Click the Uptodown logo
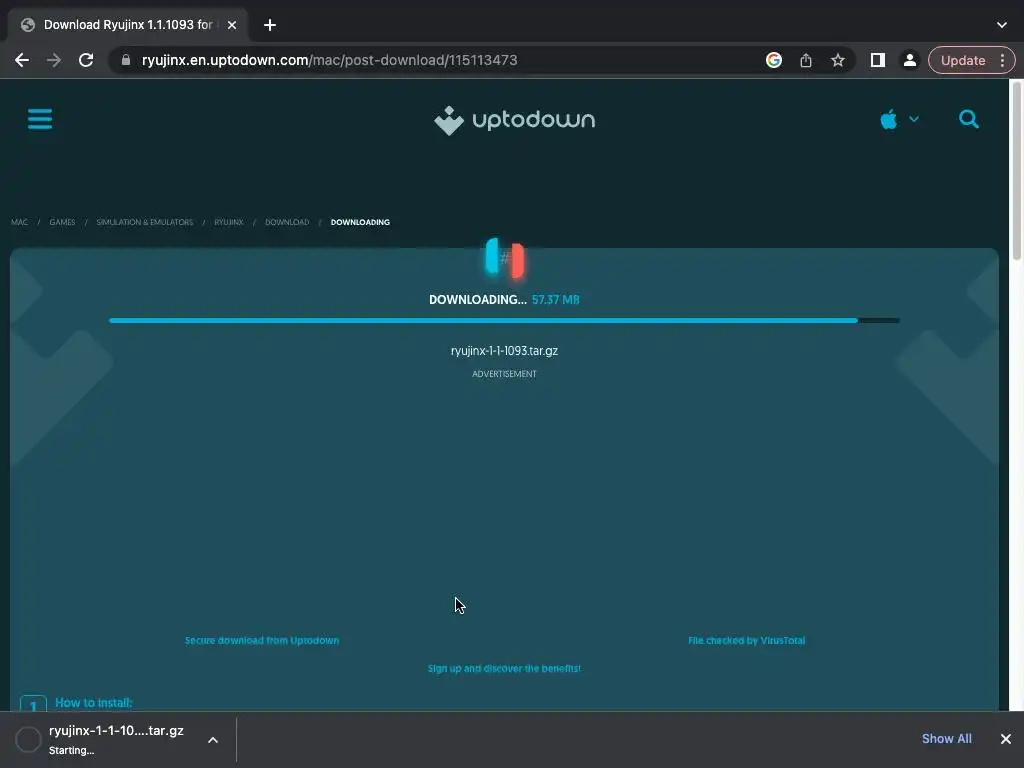 point(515,120)
